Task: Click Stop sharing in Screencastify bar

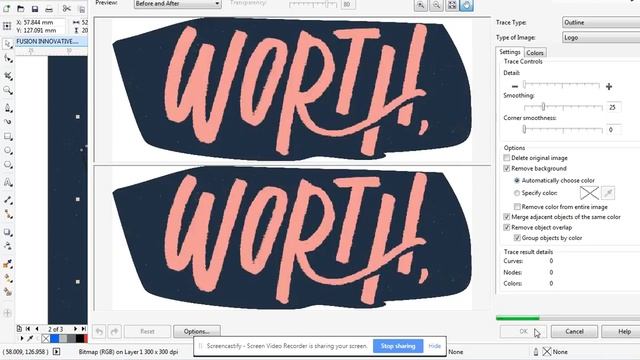Action: (398, 346)
